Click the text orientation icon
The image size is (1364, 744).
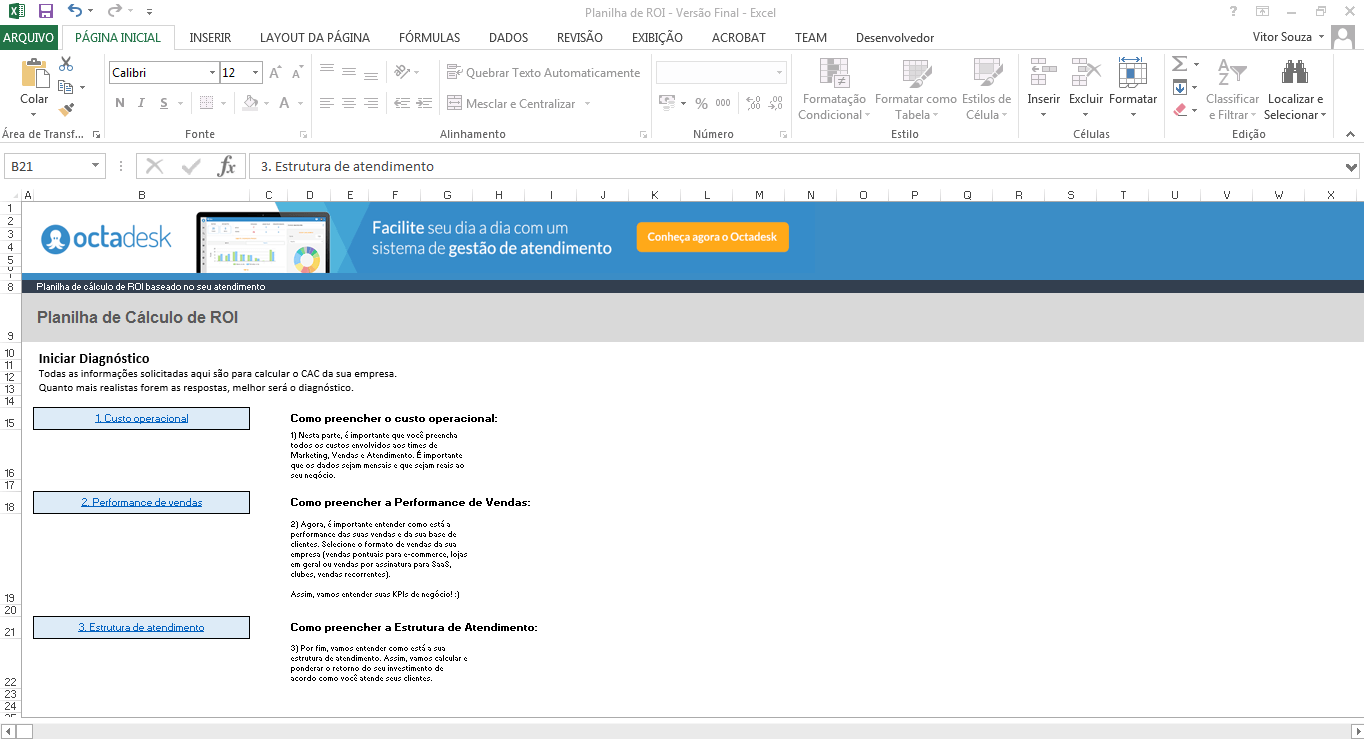click(402, 72)
